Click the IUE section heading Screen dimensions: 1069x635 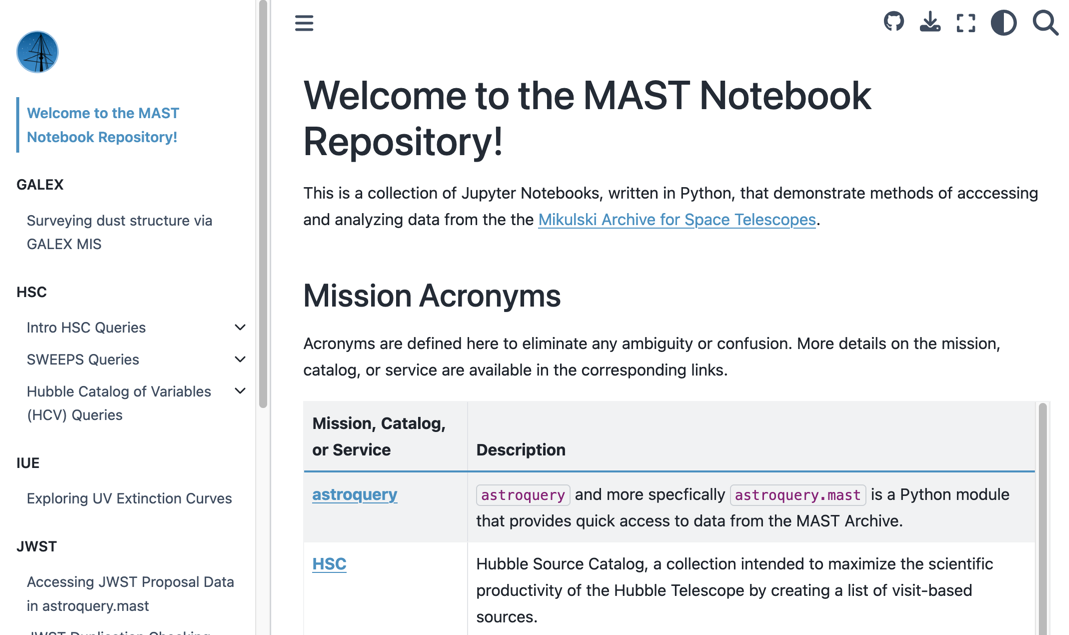point(28,463)
